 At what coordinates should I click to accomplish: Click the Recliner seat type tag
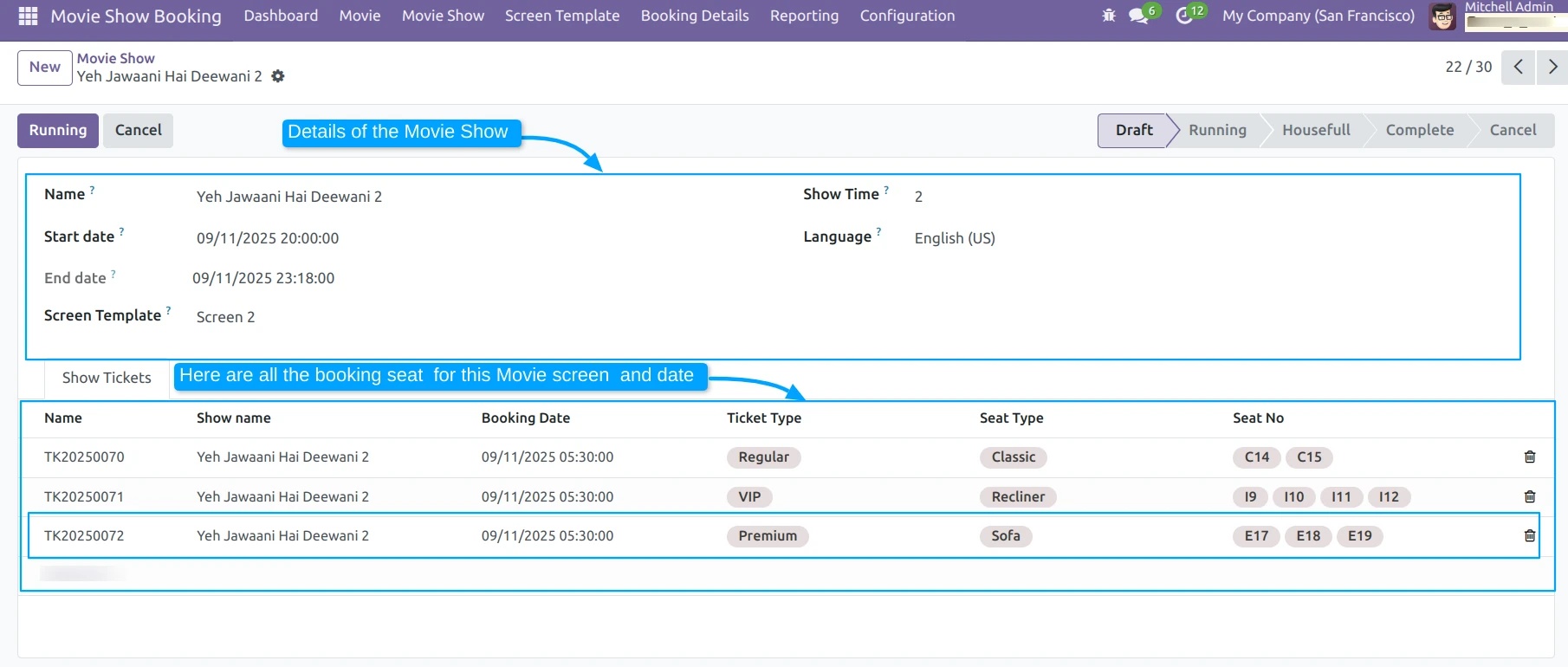tap(1018, 497)
